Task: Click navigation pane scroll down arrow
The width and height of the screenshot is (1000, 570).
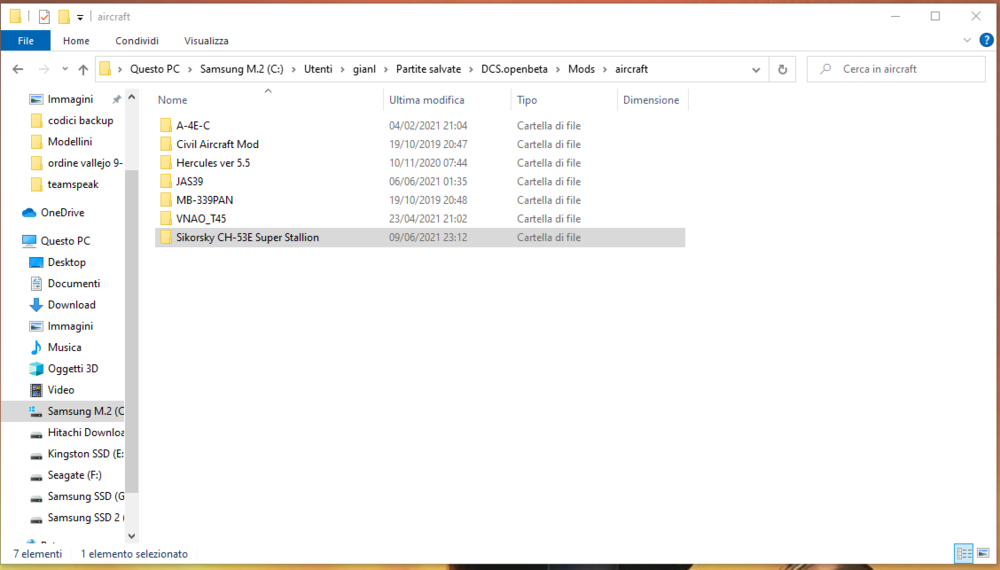Action: point(131,536)
